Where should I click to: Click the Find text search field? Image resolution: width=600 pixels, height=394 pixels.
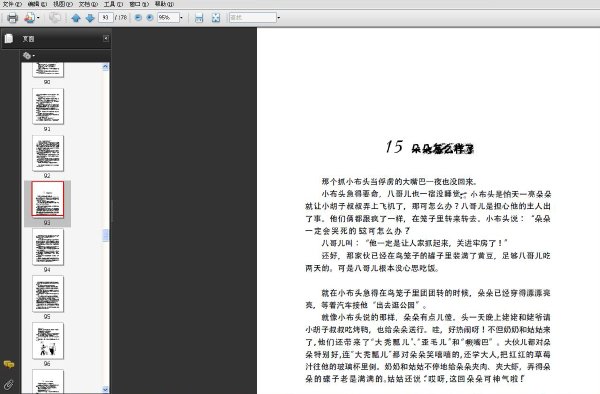tap(253, 18)
